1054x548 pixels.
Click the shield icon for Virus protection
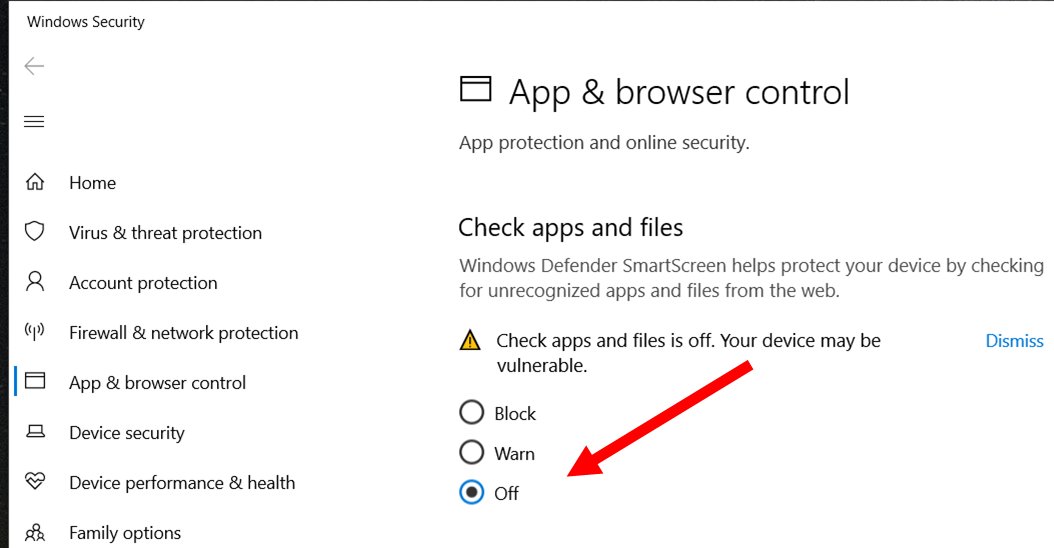pyautogui.click(x=35, y=232)
